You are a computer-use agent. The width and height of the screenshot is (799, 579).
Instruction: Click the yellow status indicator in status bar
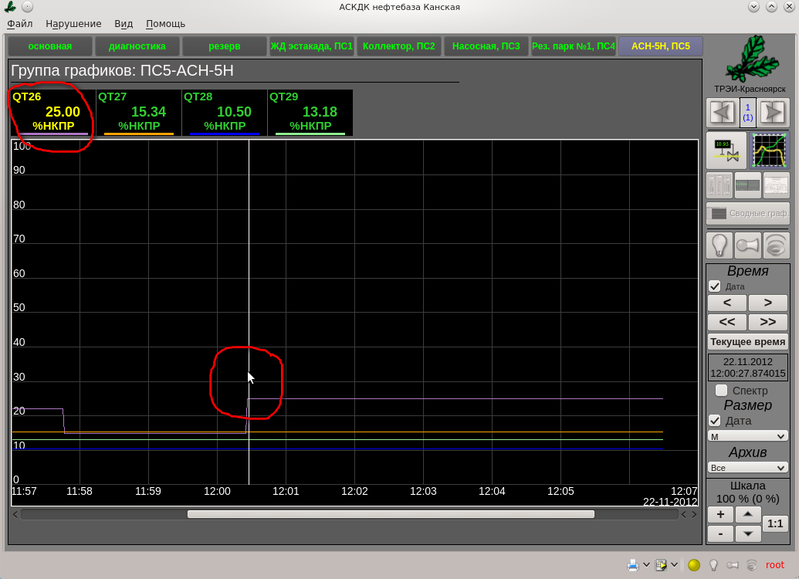[x=694, y=565]
